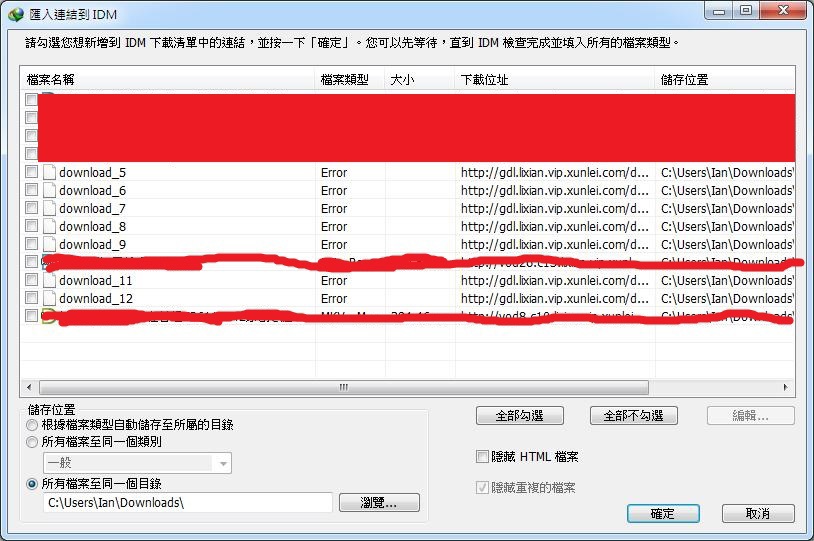814x541 pixels.
Task: Sort by 大小 column header
Action: pos(419,79)
